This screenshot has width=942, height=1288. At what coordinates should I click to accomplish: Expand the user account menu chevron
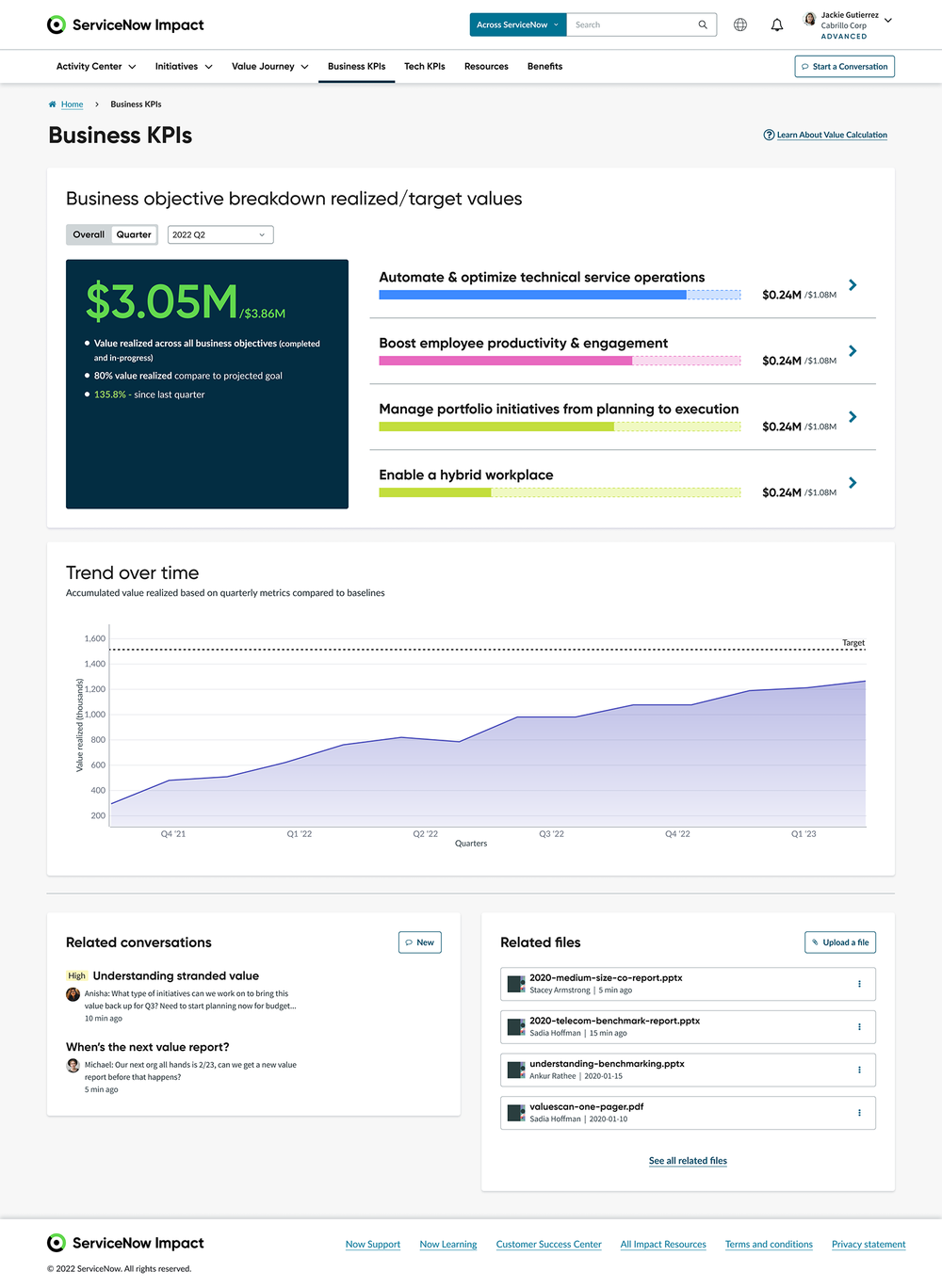click(x=887, y=20)
